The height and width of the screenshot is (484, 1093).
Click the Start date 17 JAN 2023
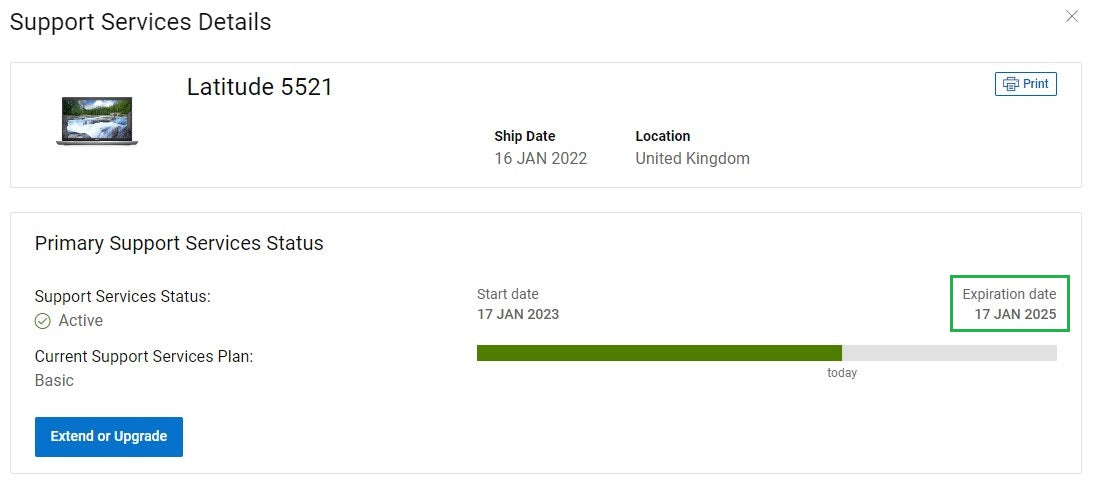click(x=518, y=314)
